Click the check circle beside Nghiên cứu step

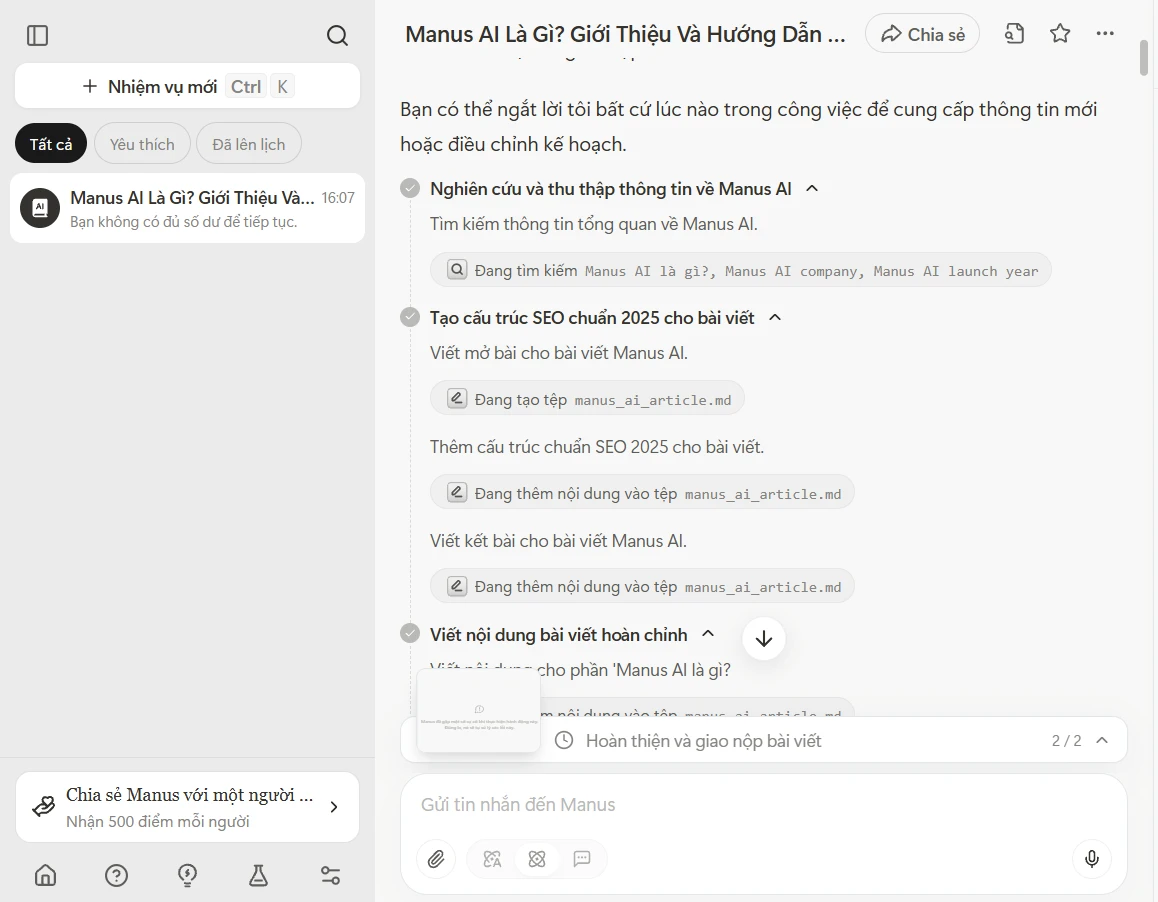point(410,188)
